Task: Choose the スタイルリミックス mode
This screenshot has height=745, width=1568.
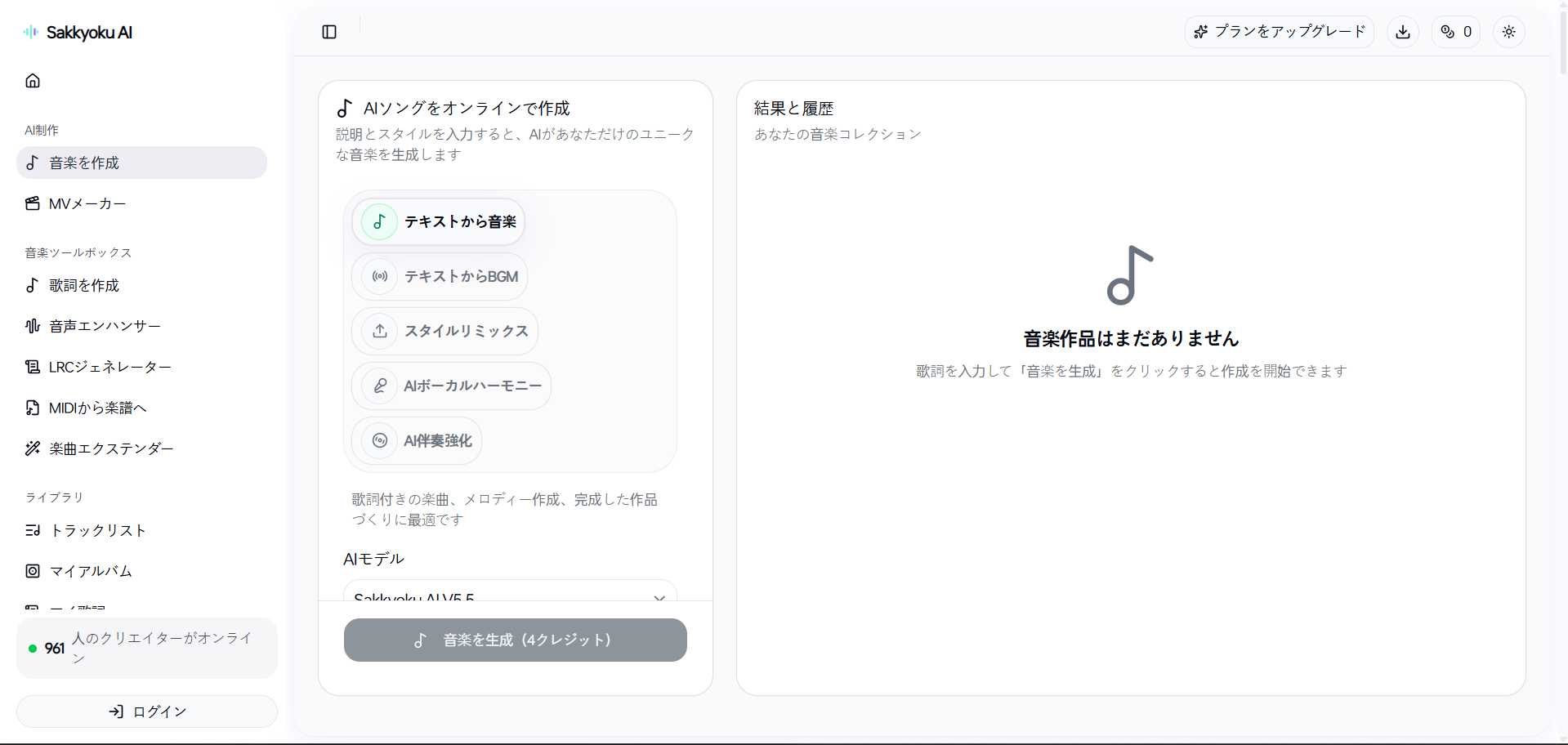Action: (x=445, y=331)
